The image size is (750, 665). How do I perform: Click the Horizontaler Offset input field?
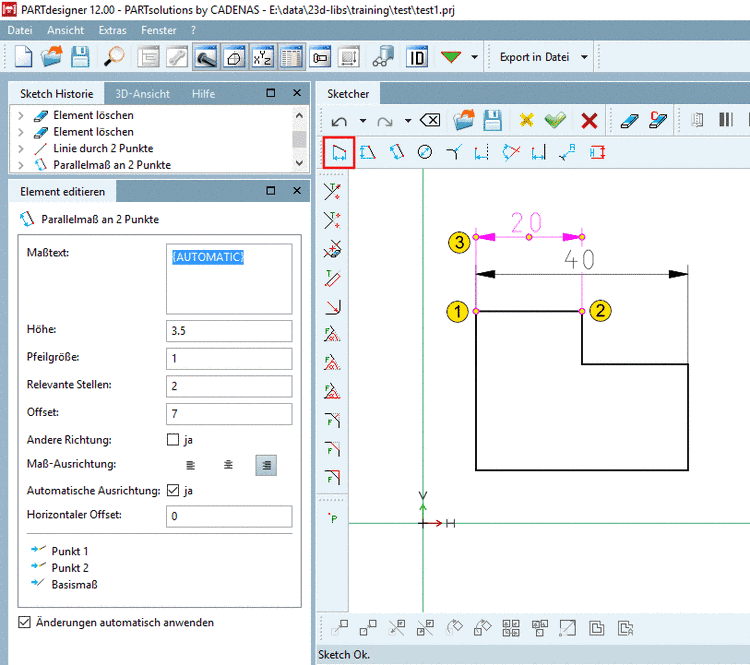(x=229, y=516)
